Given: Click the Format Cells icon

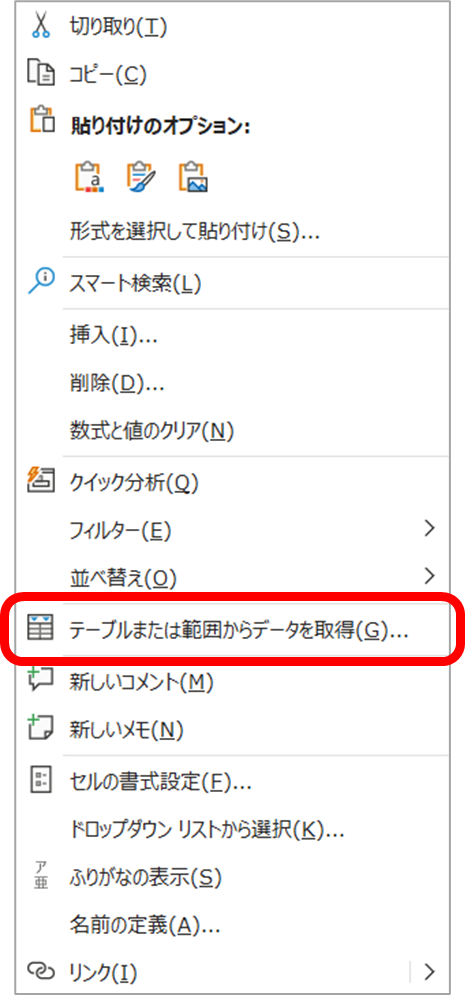Looking at the screenshot, I should coord(41,780).
